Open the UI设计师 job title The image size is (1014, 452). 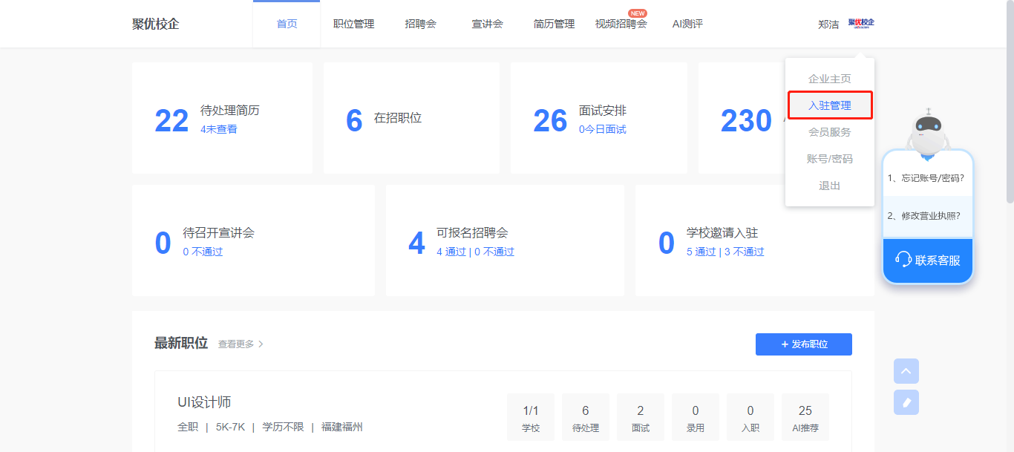pos(204,402)
